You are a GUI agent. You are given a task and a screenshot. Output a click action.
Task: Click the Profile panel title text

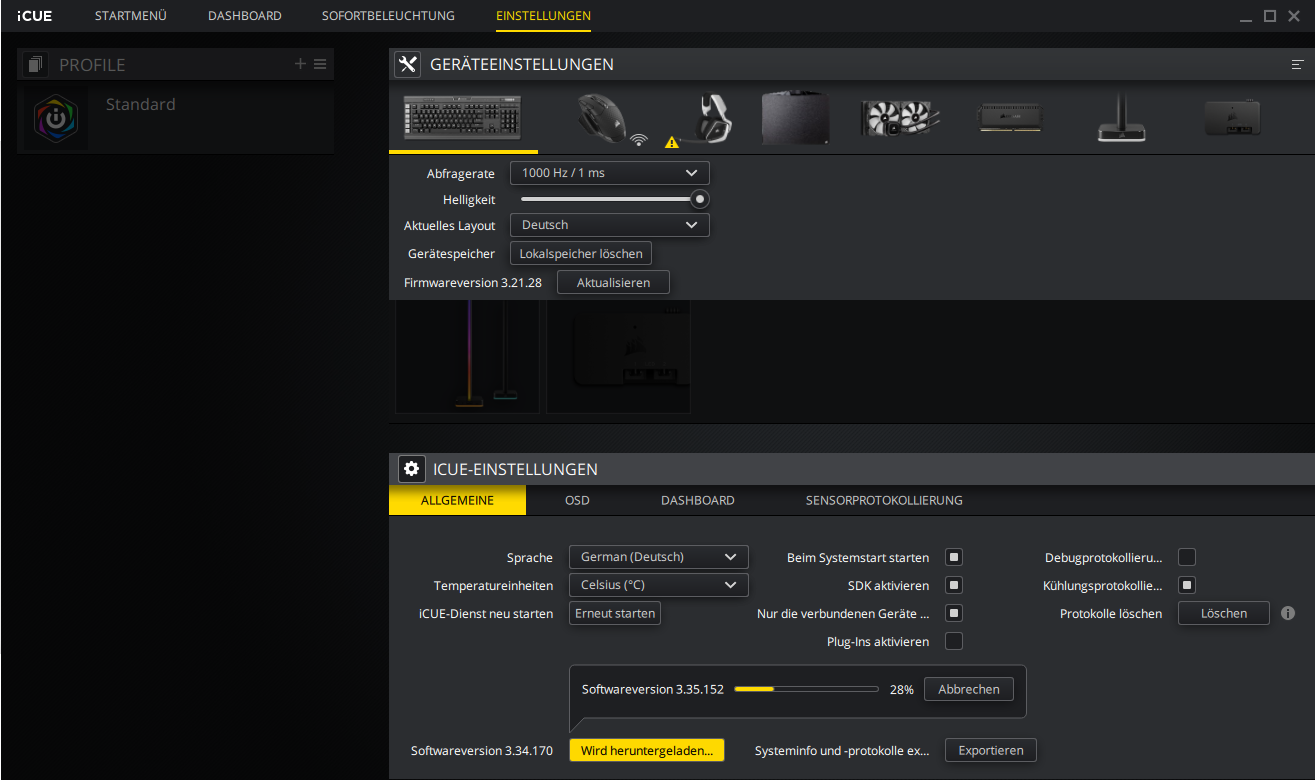pyautogui.click(x=92, y=65)
